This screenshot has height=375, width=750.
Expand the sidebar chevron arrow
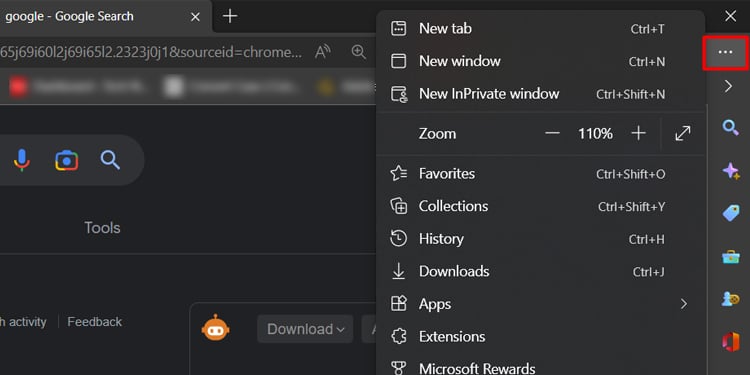pyautogui.click(x=728, y=86)
